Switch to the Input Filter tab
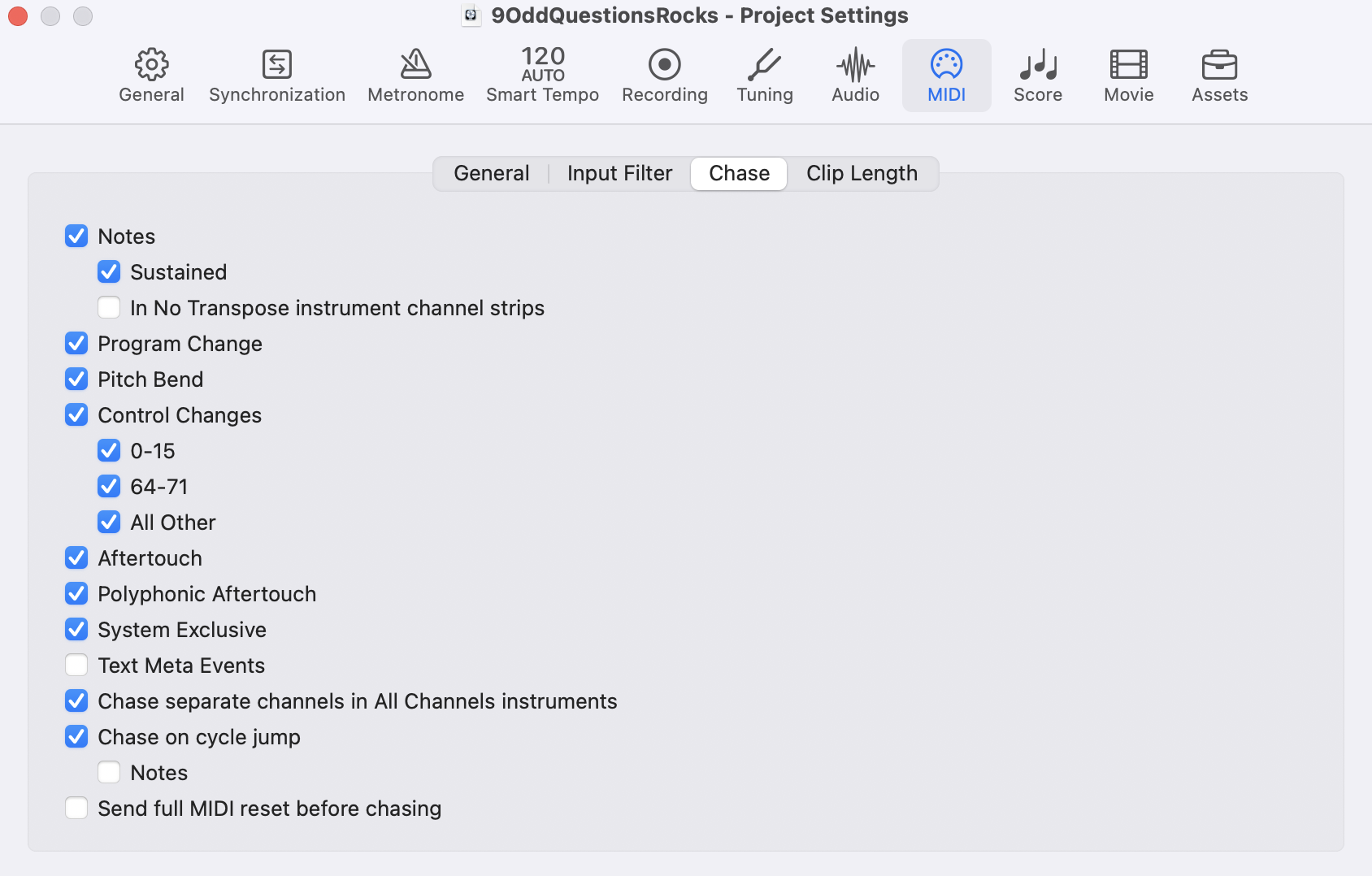The height and width of the screenshot is (876, 1372). 619,173
